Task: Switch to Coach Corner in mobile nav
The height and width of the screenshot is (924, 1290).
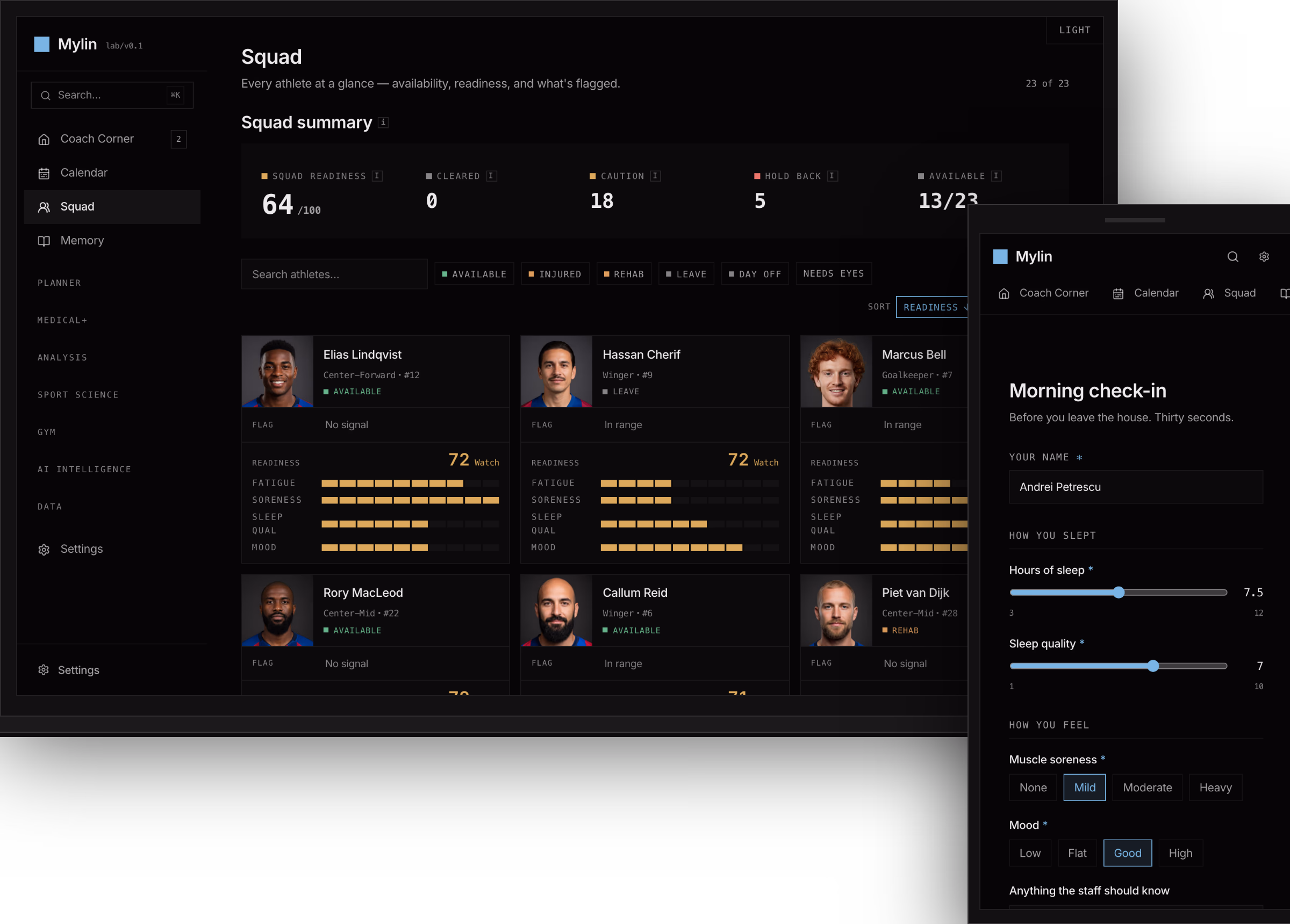Action: click(1043, 293)
